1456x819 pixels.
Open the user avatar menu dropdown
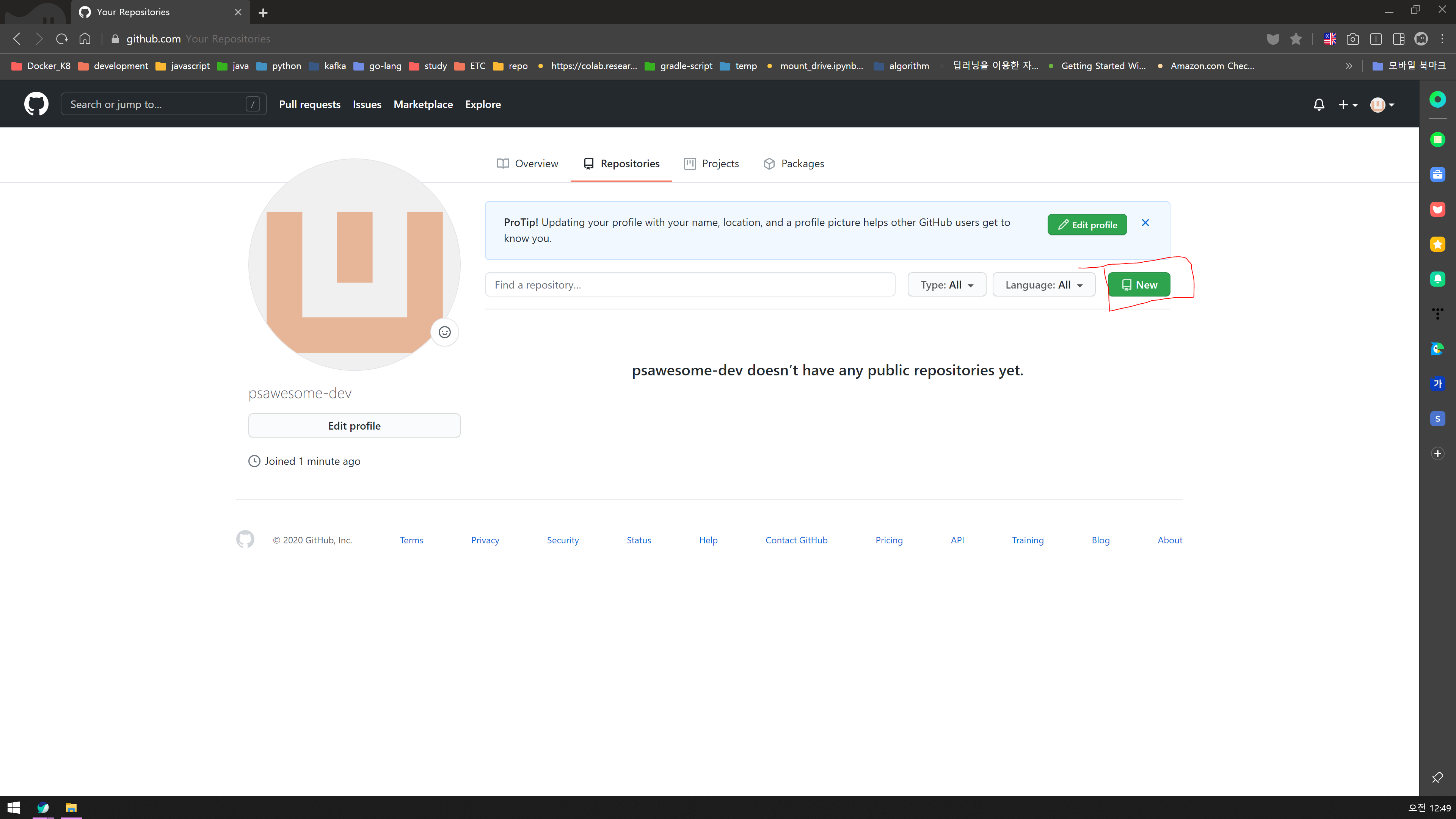click(1382, 105)
